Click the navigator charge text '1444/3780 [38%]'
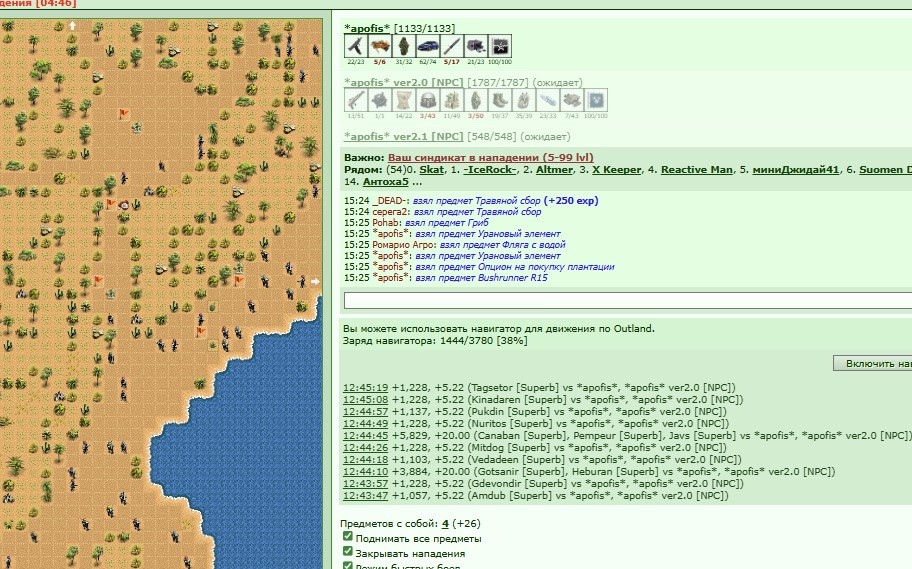The width and height of the screenshot is (912, 569). (483, 341)
